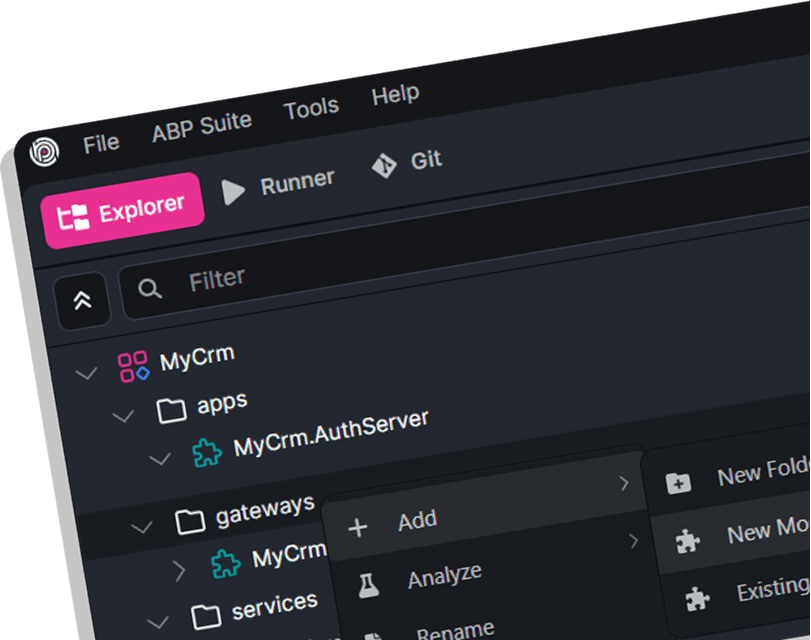
Task: Select the MyCrm.AuthServer tree item
Action: point(331,434)
